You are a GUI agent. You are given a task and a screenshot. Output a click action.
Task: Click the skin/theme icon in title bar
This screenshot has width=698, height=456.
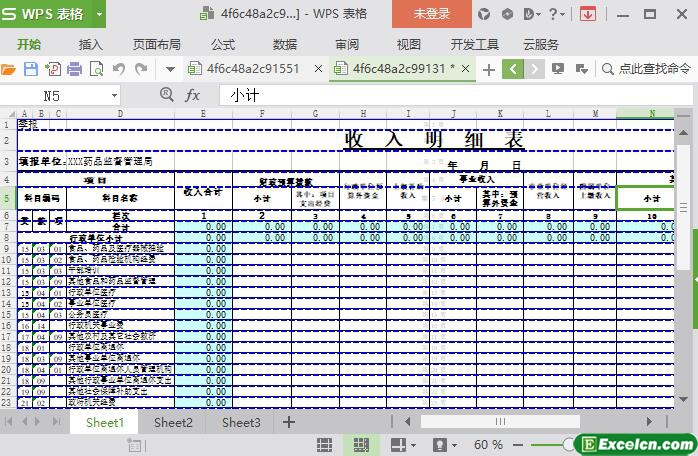coord(484,14)
